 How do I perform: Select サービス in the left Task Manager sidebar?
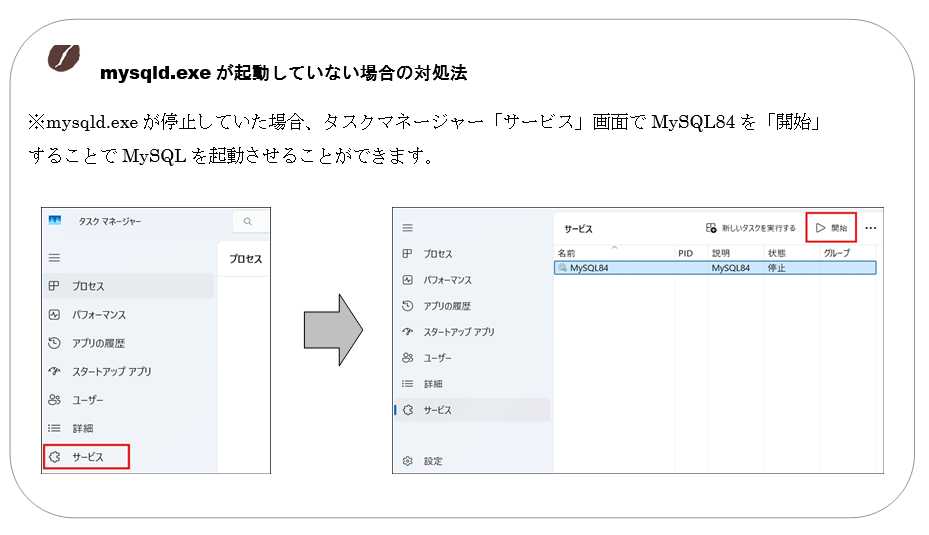click(87, 457)
